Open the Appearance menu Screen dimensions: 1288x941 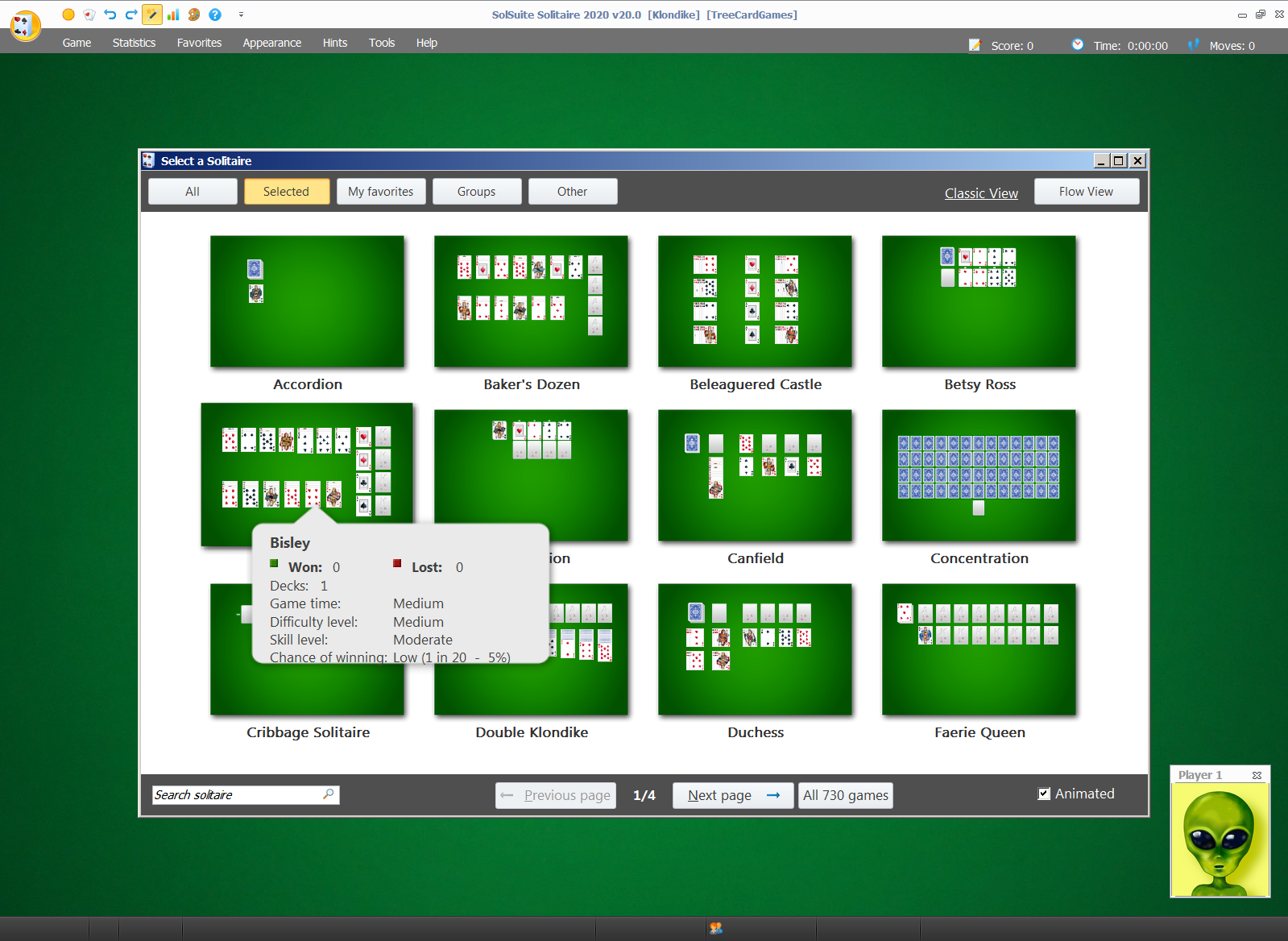(x=272, y=43)
